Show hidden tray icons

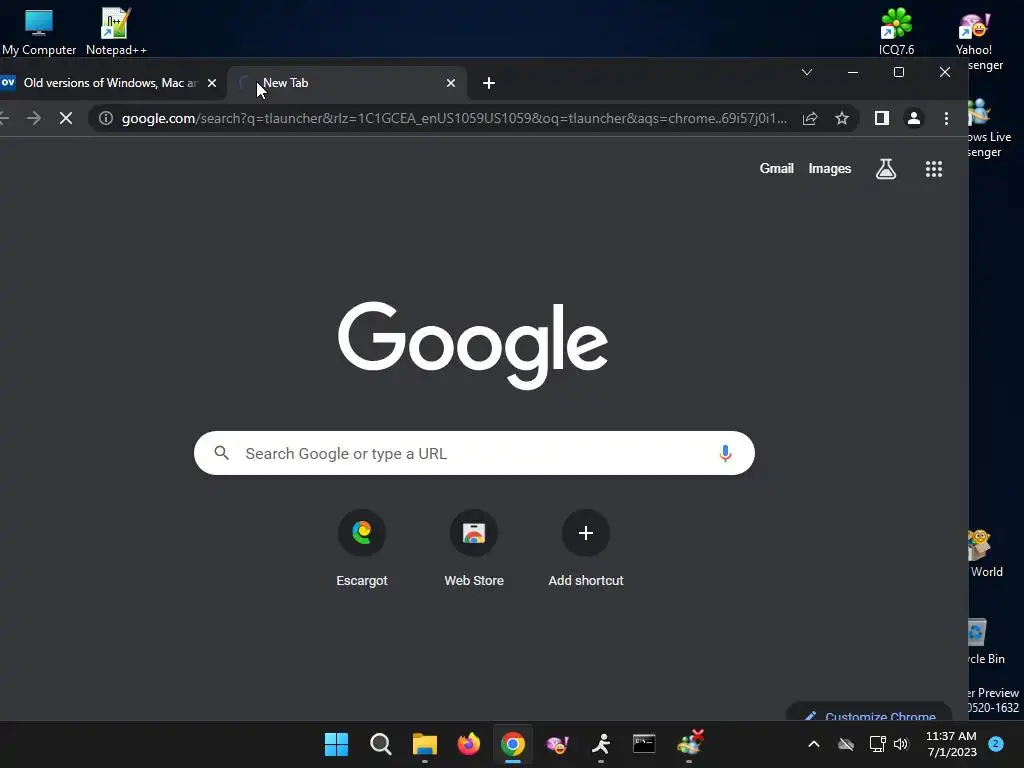[814, 744]
